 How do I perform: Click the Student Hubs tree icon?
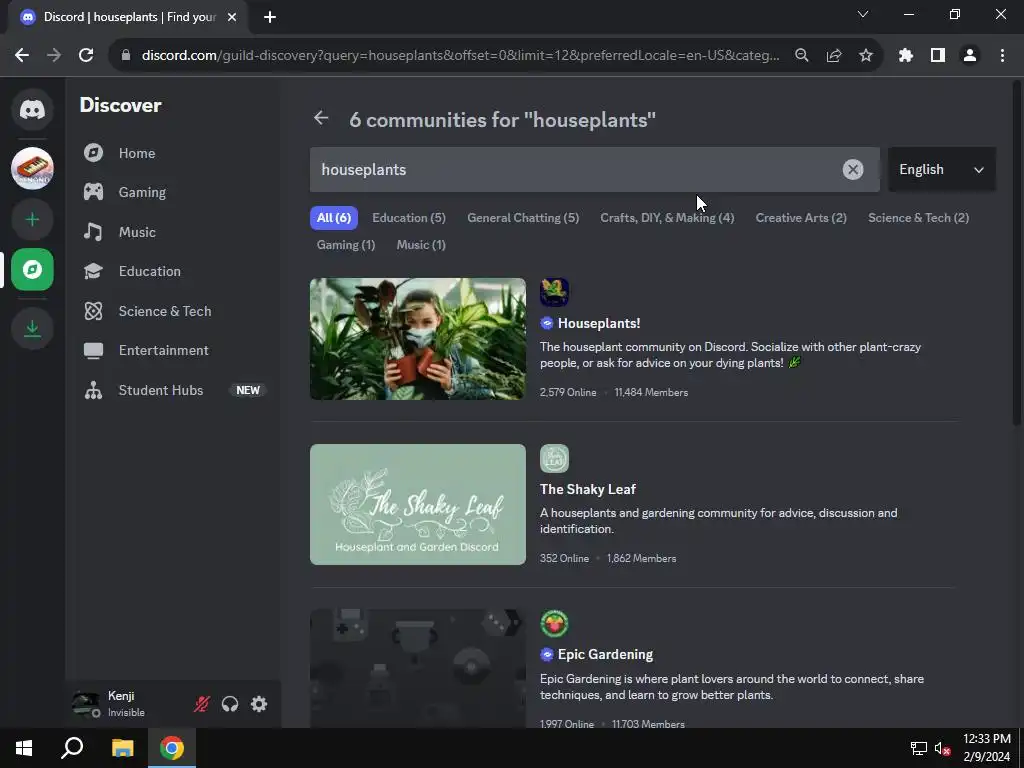click(93, 390)
